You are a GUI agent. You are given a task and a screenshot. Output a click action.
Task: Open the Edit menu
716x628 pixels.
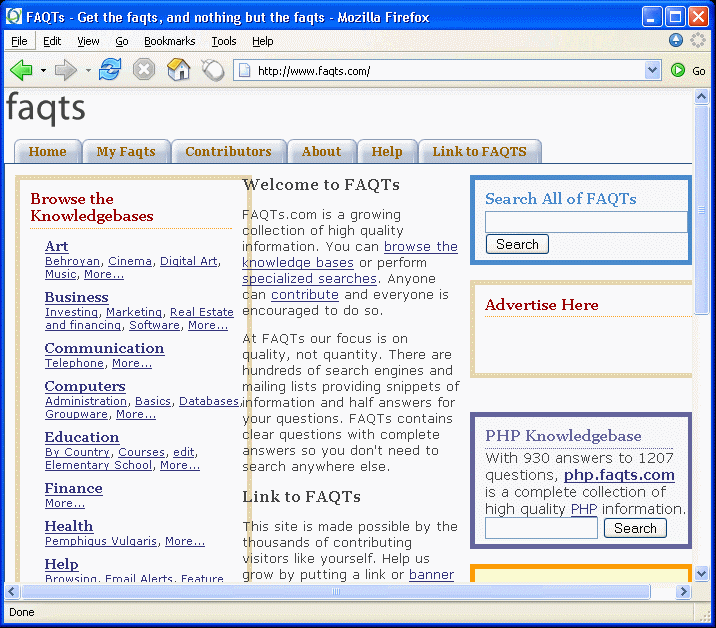52,42
